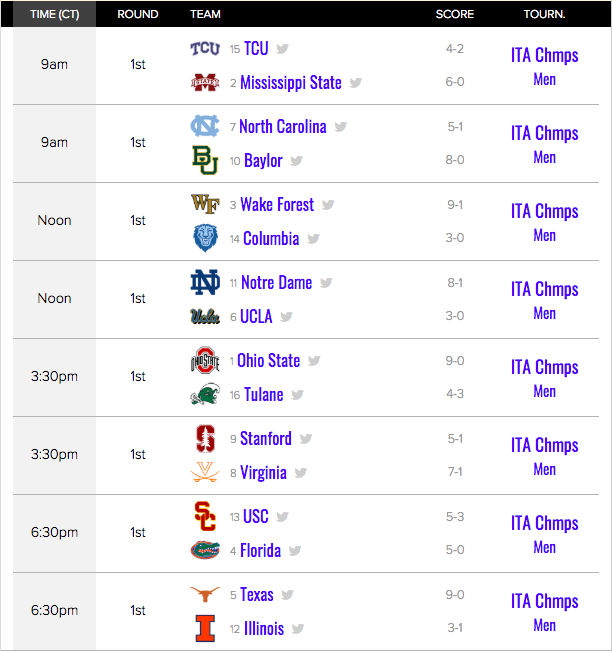Open the UCLA team link
Screen dimensions: 612x651
256,317
